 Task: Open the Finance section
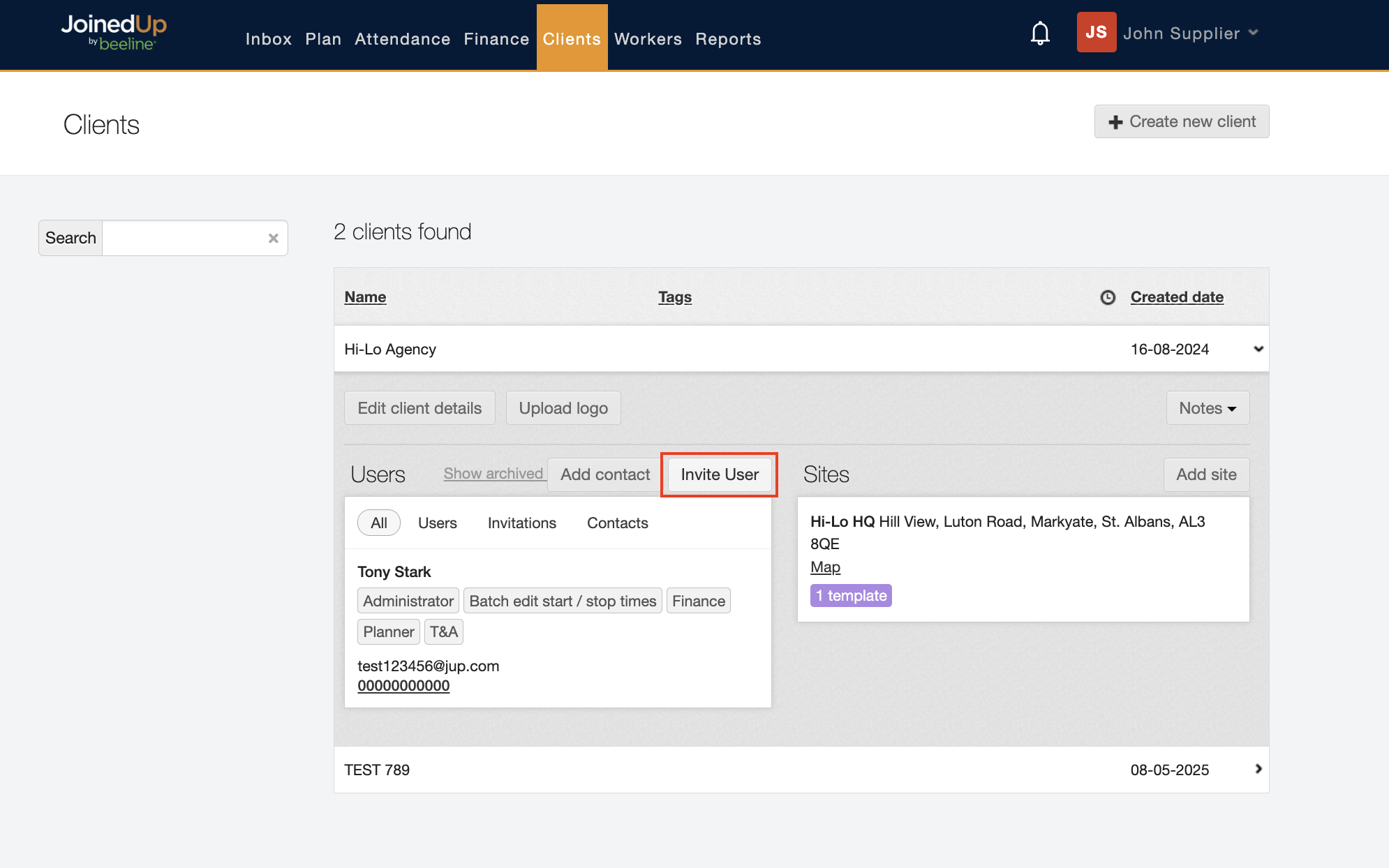tap(496, 39)
